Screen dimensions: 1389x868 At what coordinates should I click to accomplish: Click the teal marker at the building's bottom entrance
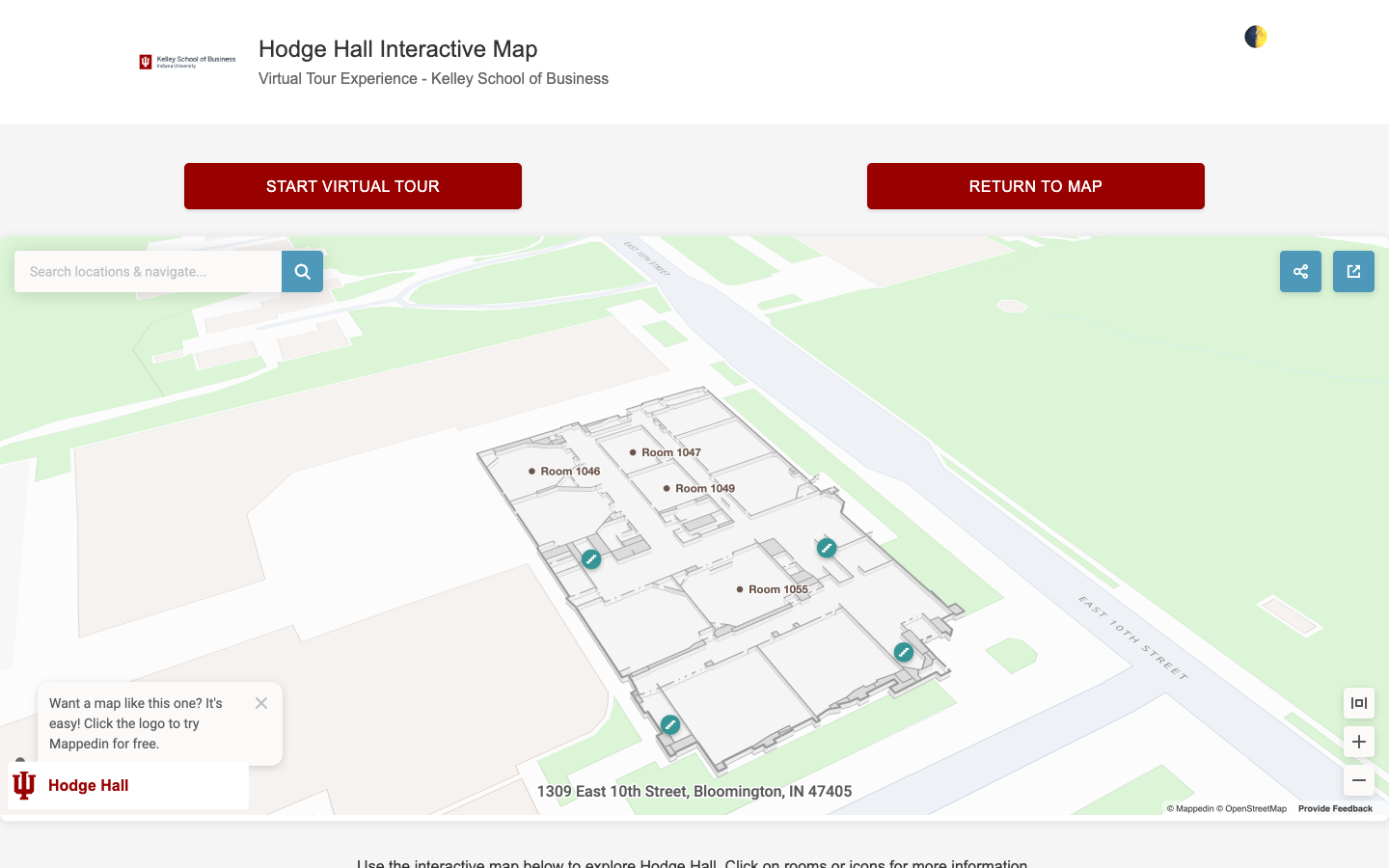click(670, 724)
